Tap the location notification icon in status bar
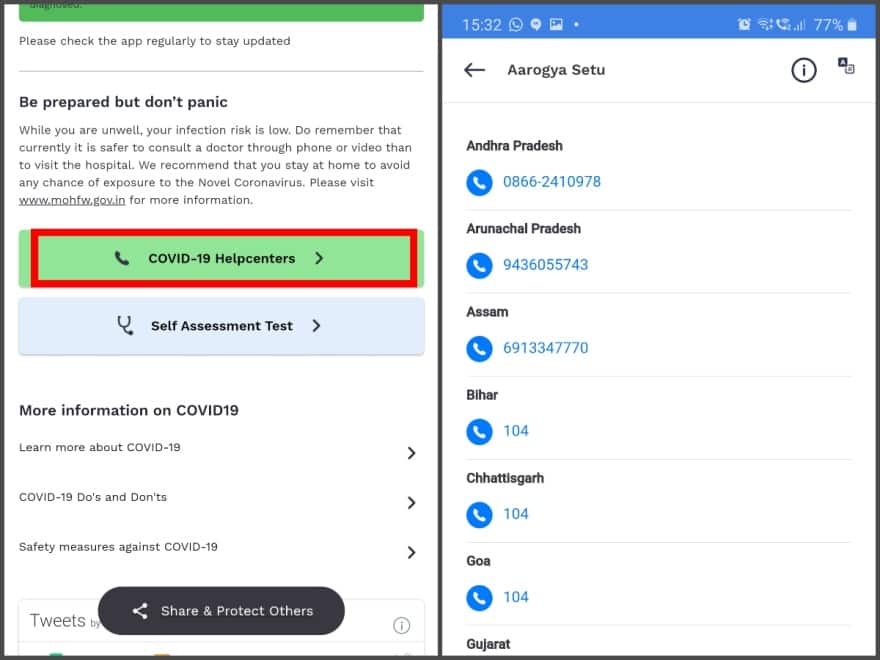880x660 pixels. pos(536,25)
